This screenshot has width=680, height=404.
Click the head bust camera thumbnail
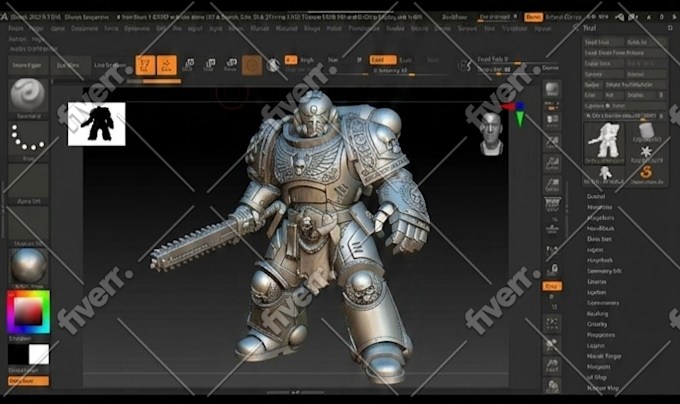point(491,134)
